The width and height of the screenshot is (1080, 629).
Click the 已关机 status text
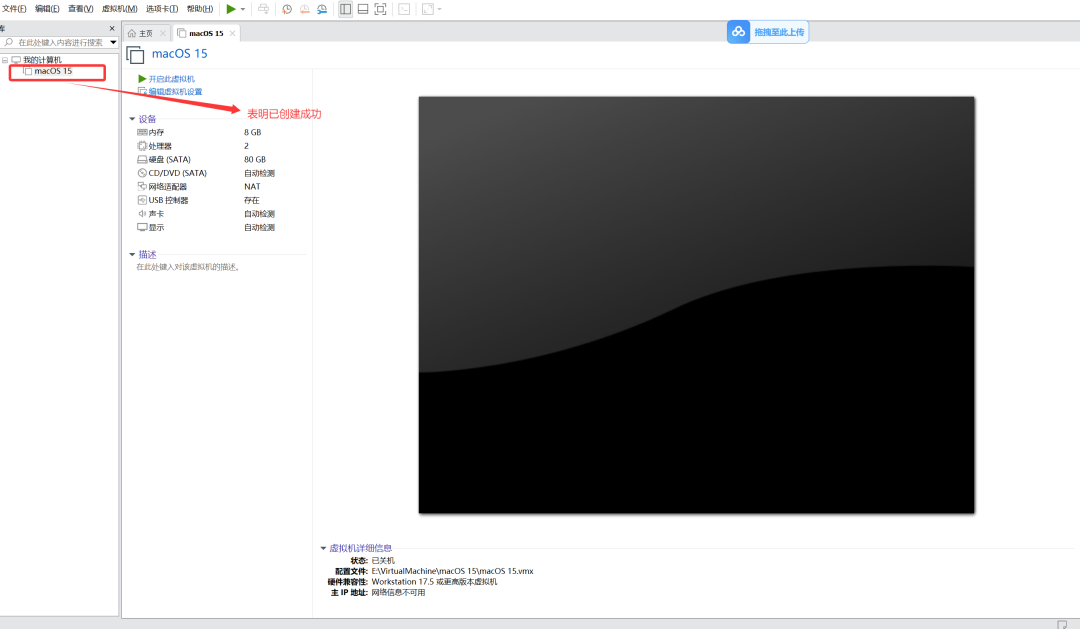(x=383, y=561)
